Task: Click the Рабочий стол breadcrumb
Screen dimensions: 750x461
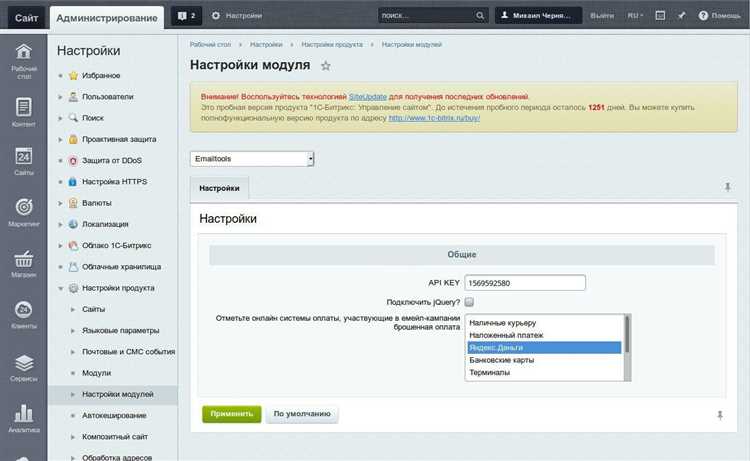Action: pyautogui.click(x=210, y=44)
